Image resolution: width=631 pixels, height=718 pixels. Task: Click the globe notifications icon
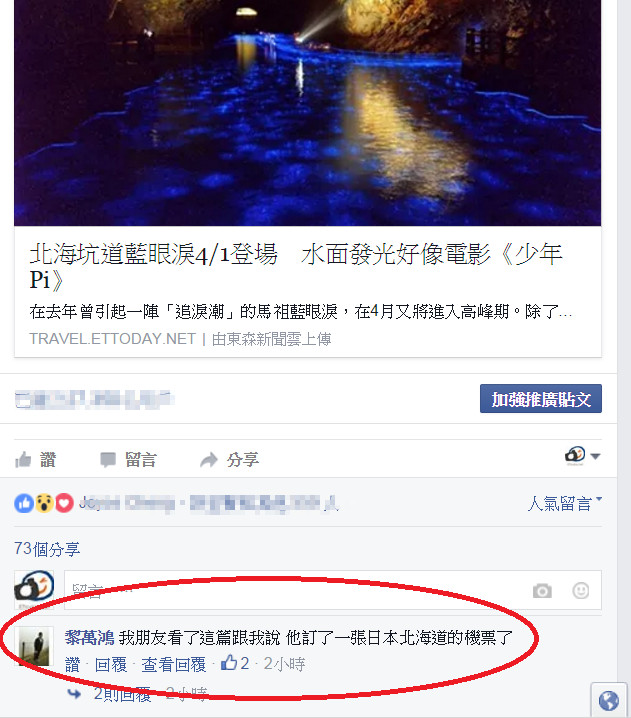[x=609, y=701]
